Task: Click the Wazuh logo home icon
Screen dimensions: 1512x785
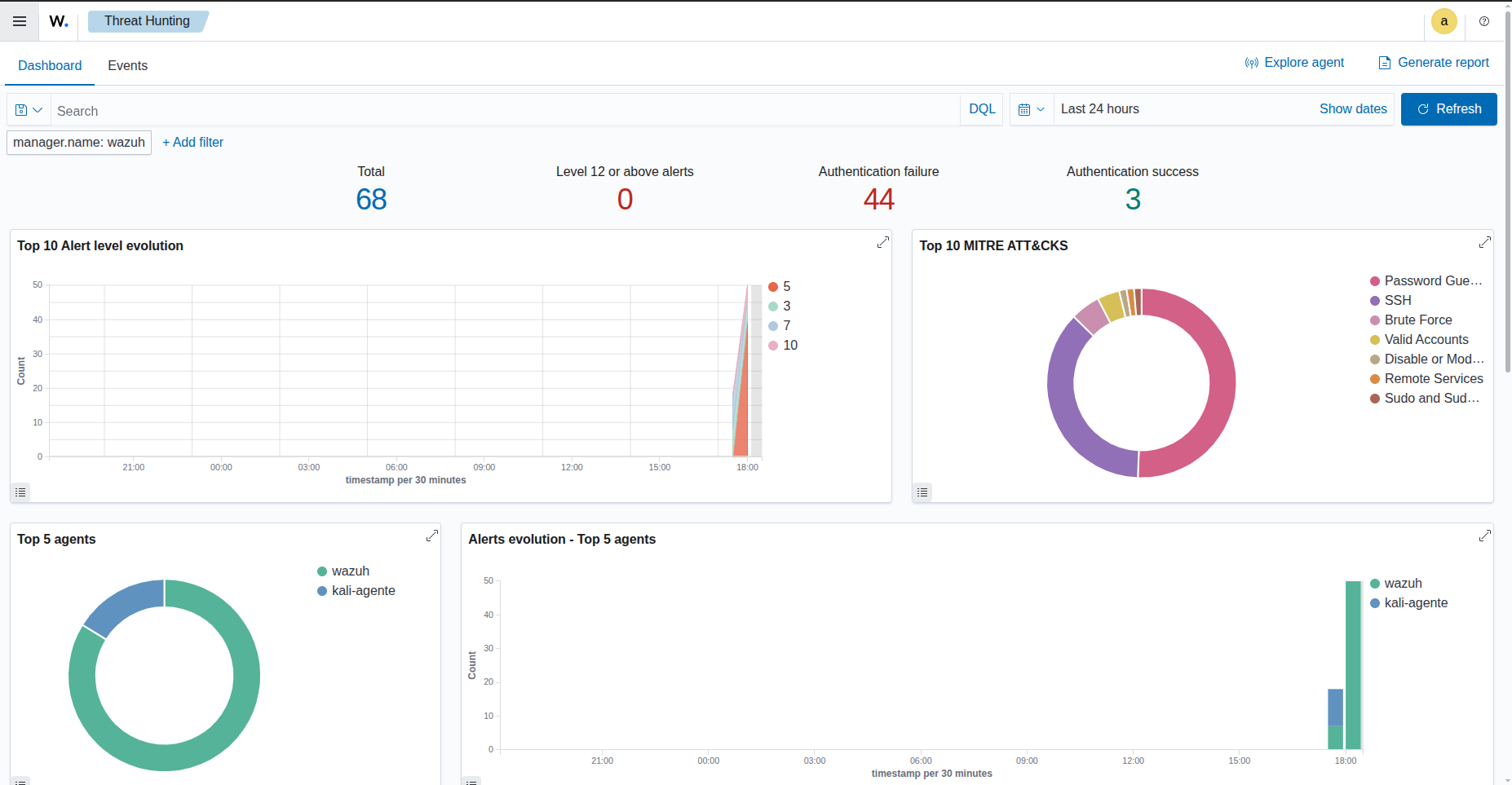Action: [x=59, y=21]
